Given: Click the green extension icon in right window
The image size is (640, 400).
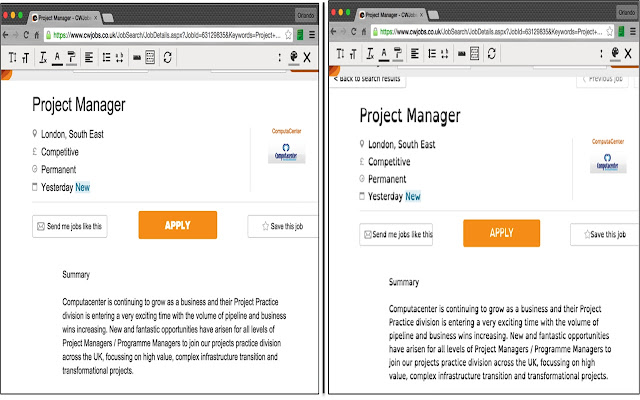Looking at the screenshot, I should click(621, 31).
